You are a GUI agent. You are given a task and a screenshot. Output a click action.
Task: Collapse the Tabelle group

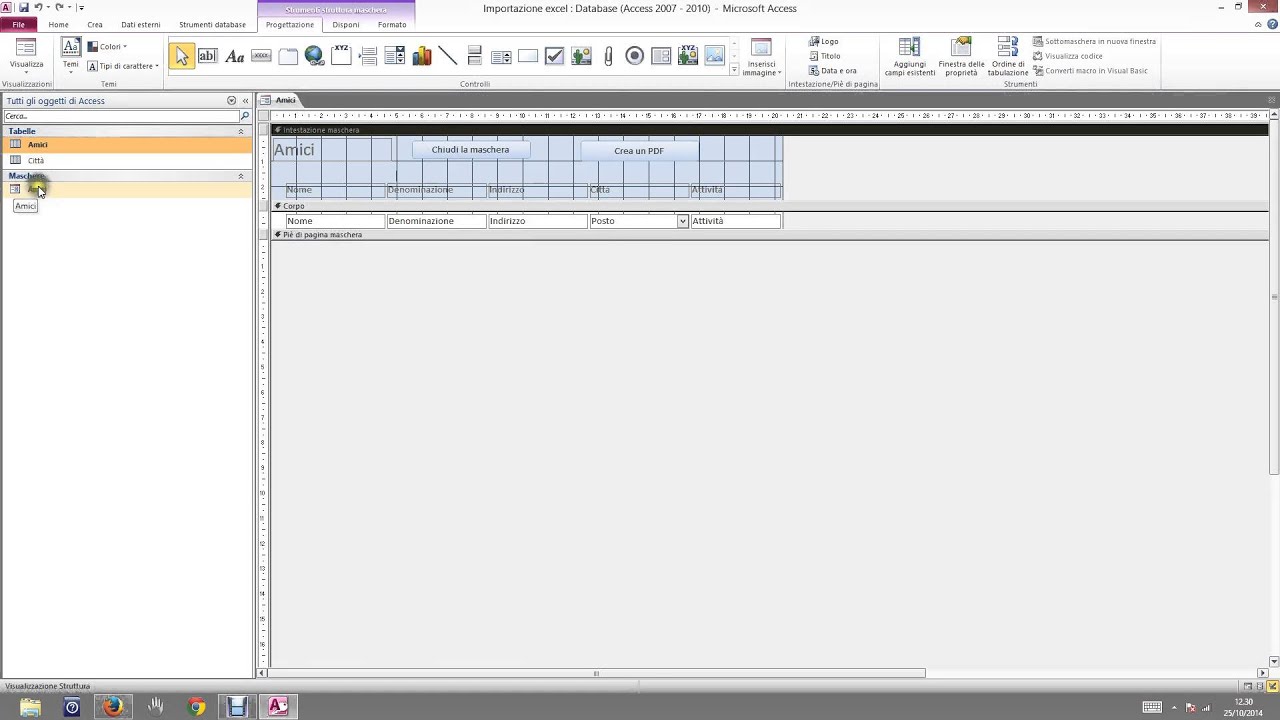(240, 131)
